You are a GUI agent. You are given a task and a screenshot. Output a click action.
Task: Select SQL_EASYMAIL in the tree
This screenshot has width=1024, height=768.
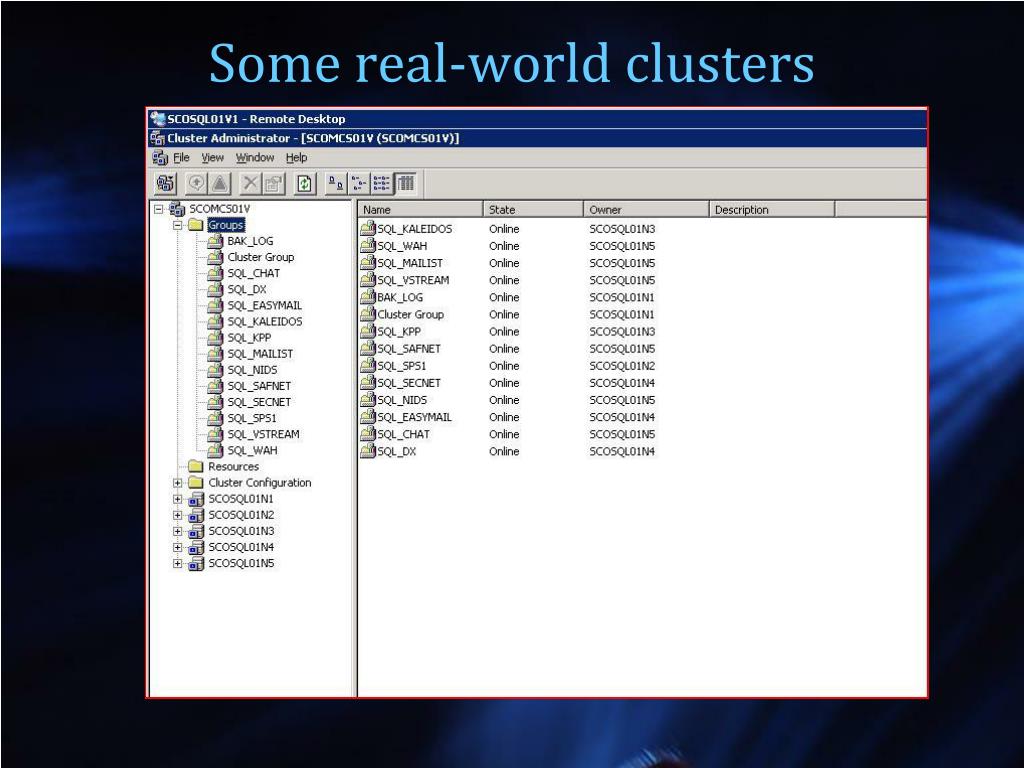click(264, 306)
